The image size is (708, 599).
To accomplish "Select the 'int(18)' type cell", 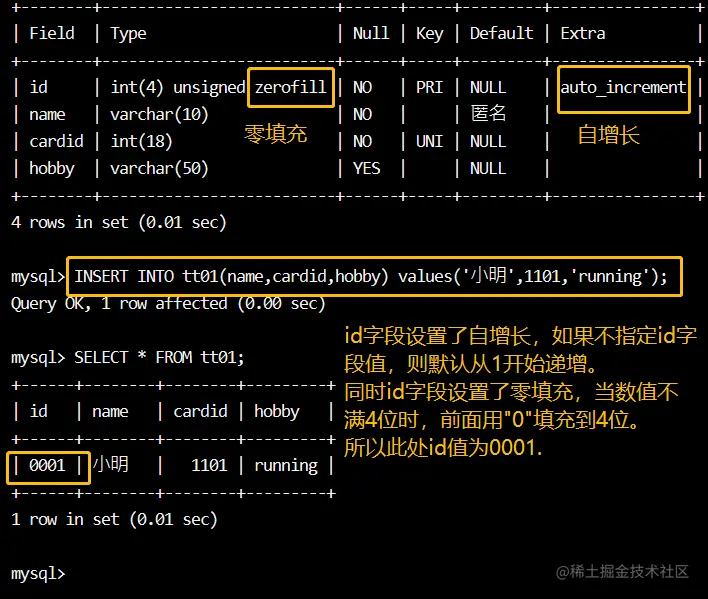I will 141,142.
